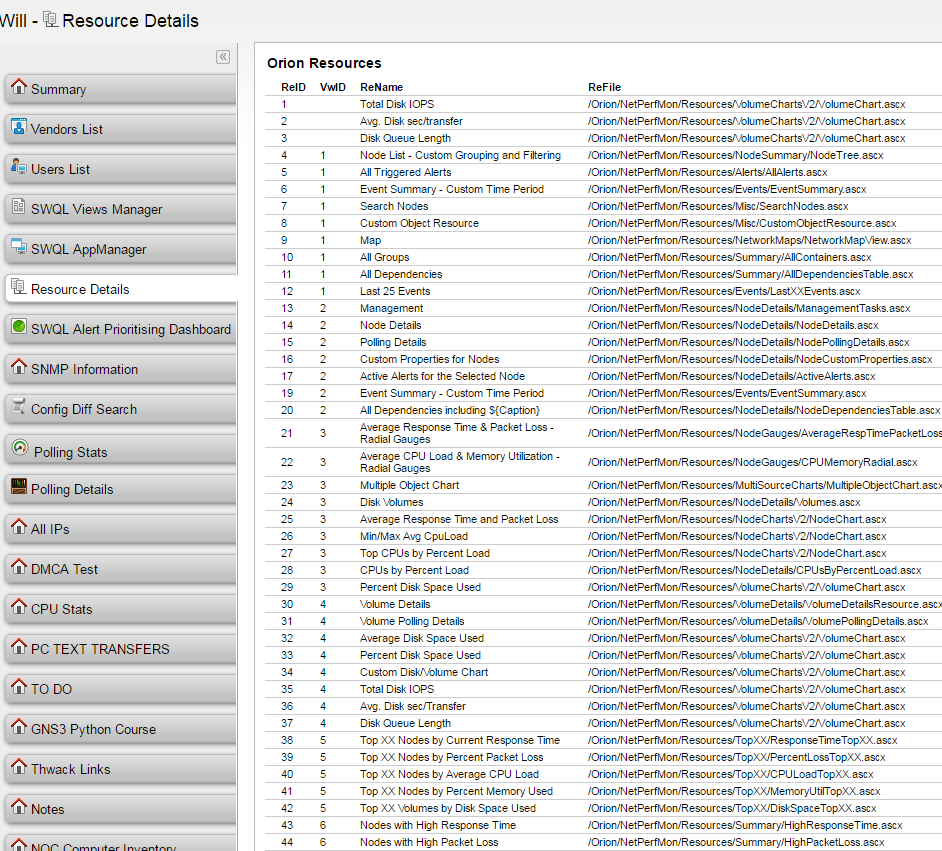Click the Summary home icon

pos(19,86)
